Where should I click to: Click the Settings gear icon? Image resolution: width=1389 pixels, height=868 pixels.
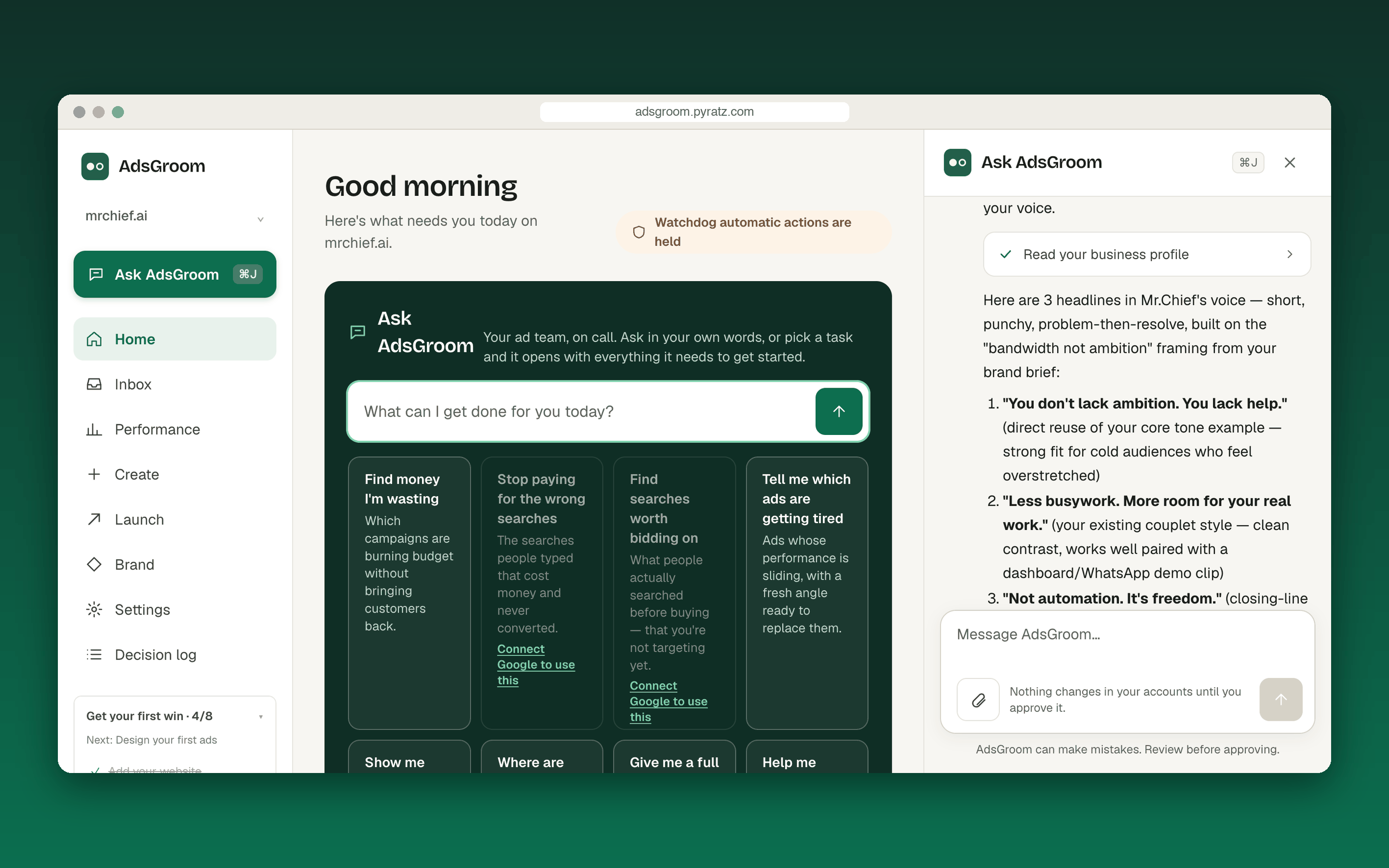coord(94,609)
